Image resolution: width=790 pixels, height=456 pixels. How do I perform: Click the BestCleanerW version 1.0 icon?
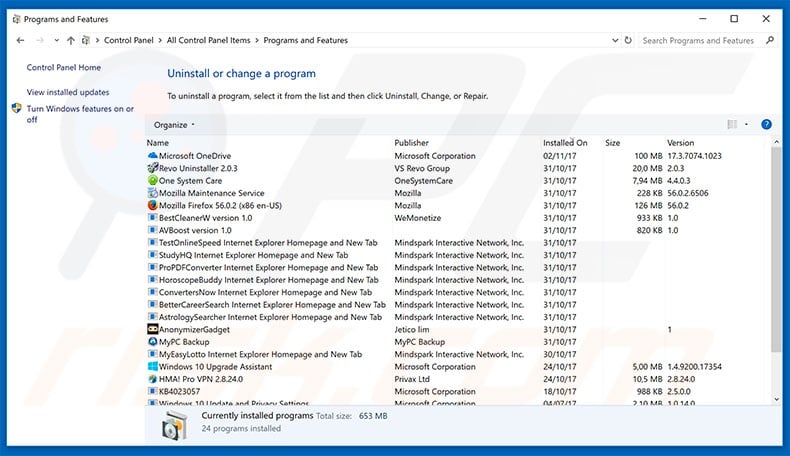click(153, 217)
